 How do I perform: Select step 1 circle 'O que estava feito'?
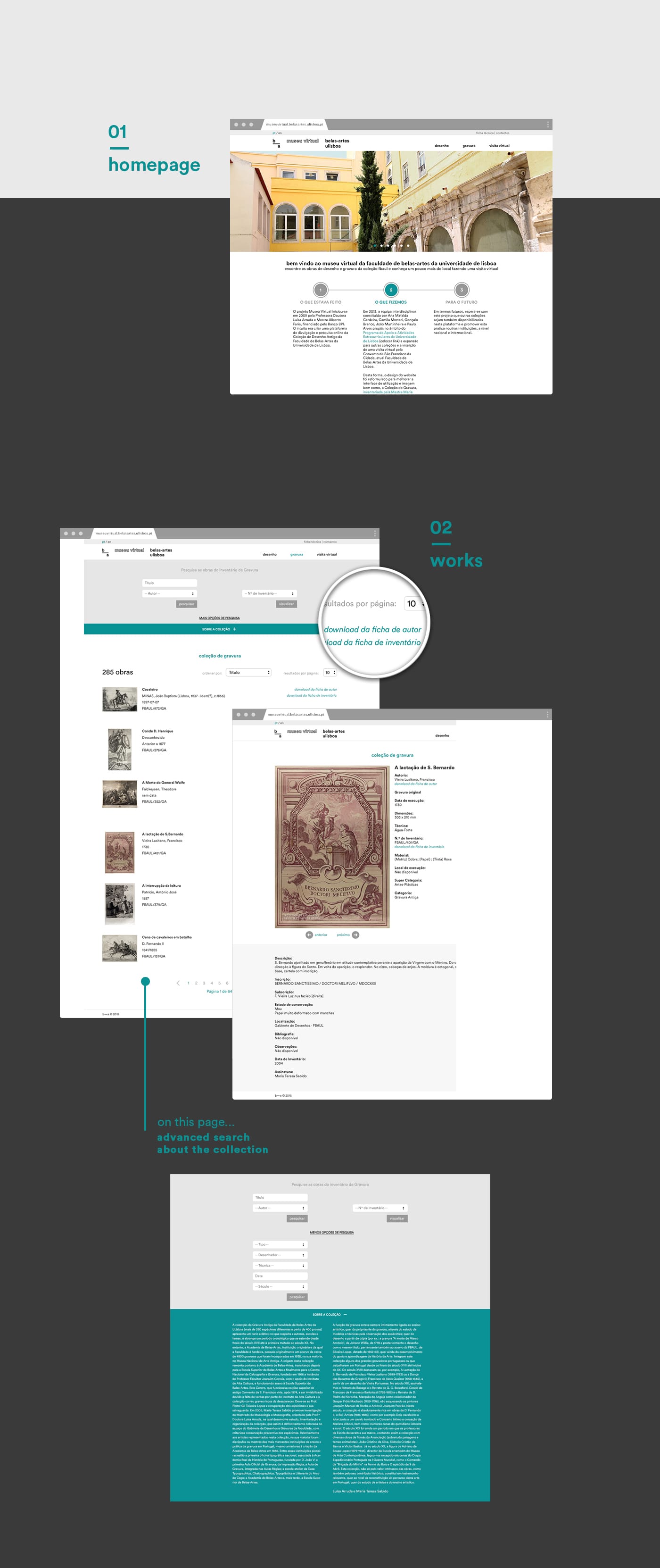[x=321, y=290]
